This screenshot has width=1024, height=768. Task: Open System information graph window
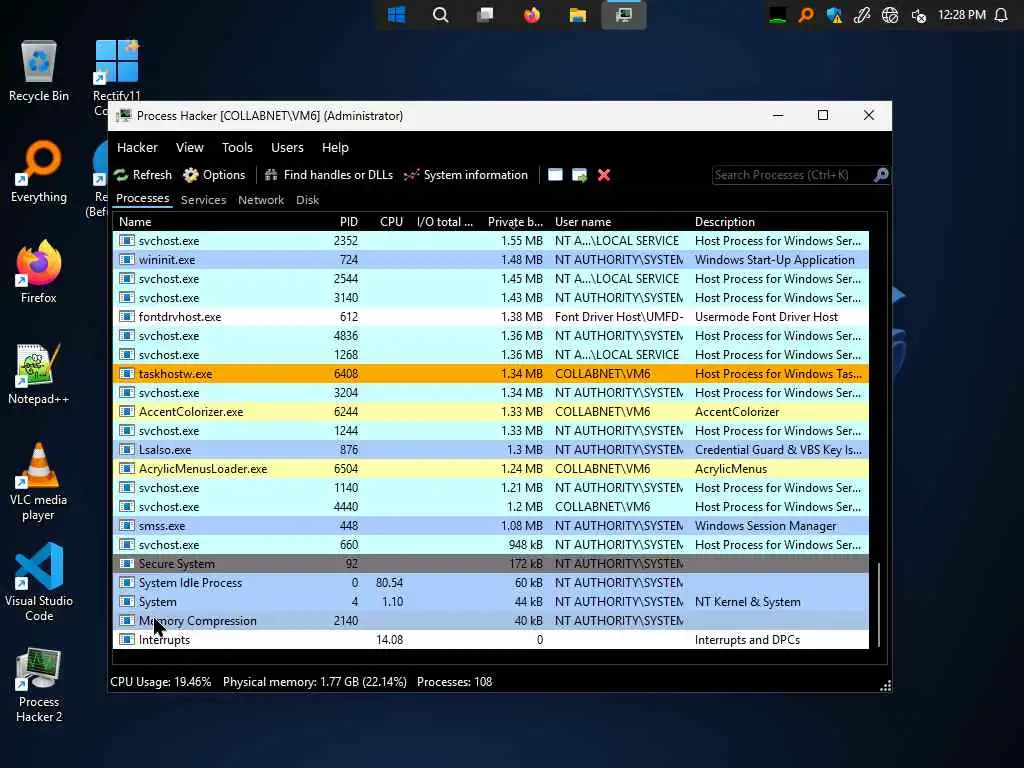(466, 175)
